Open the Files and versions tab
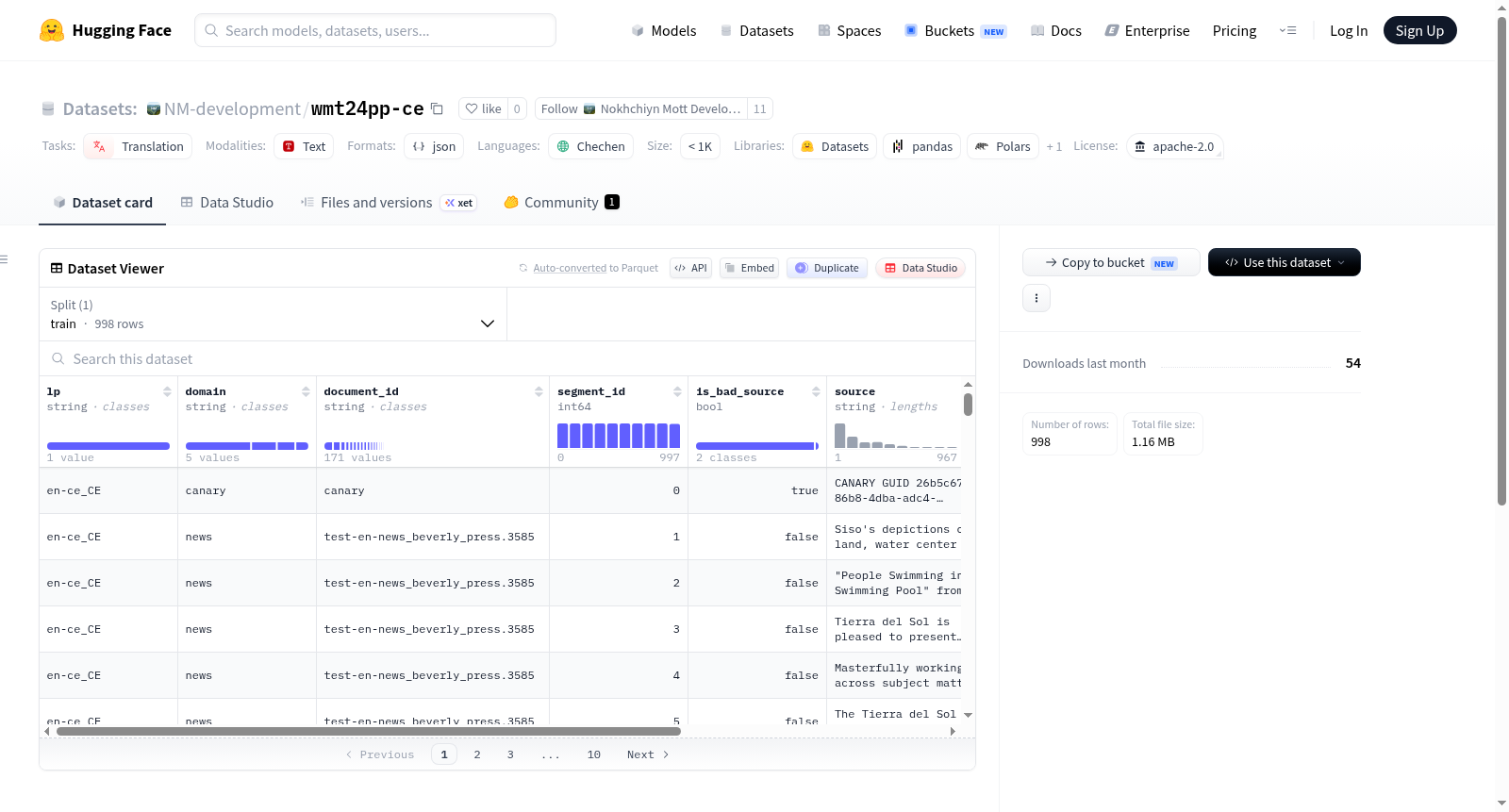 389,202
